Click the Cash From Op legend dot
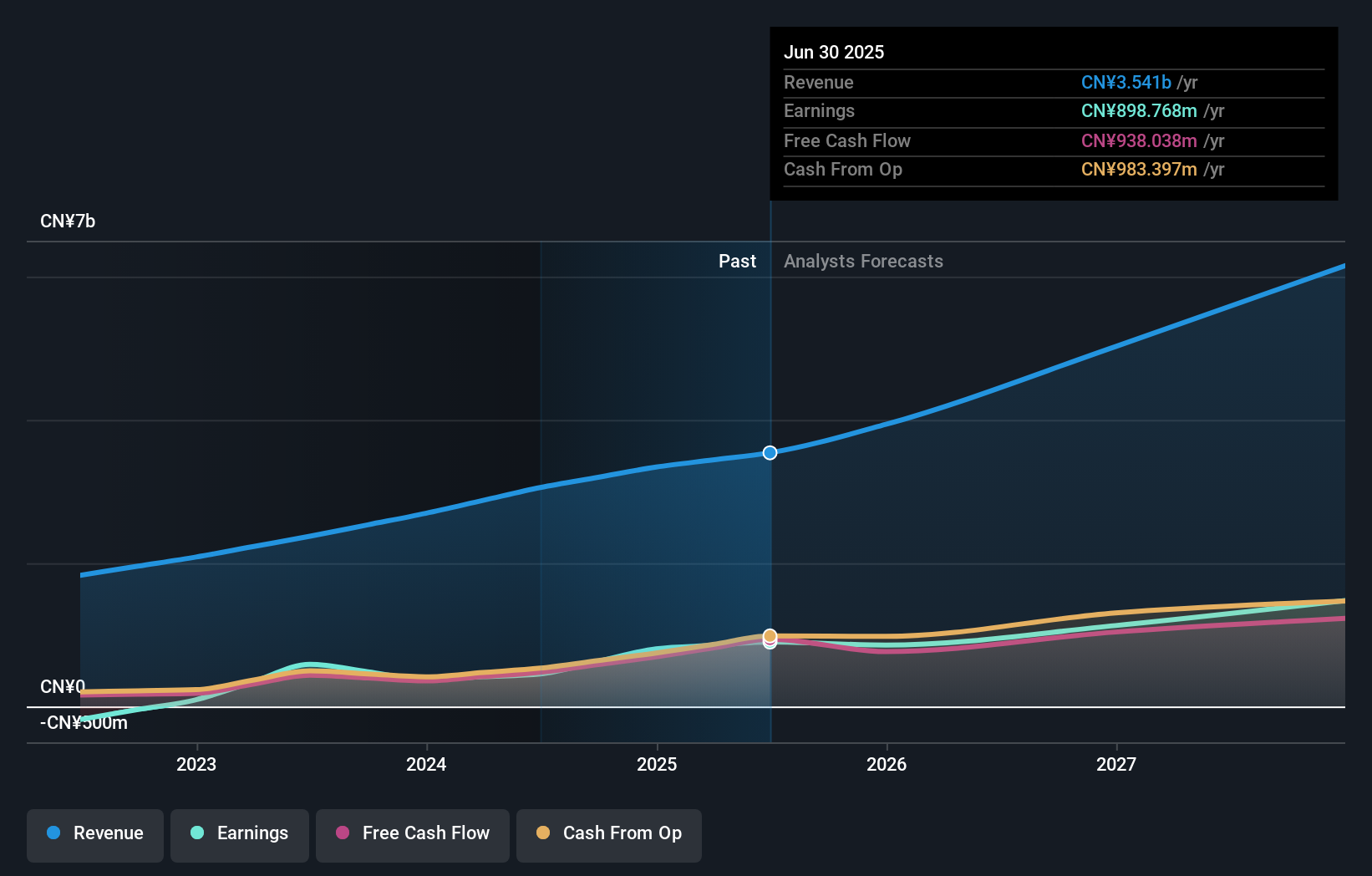The image size is (1372, 876). tap(544, 833)
